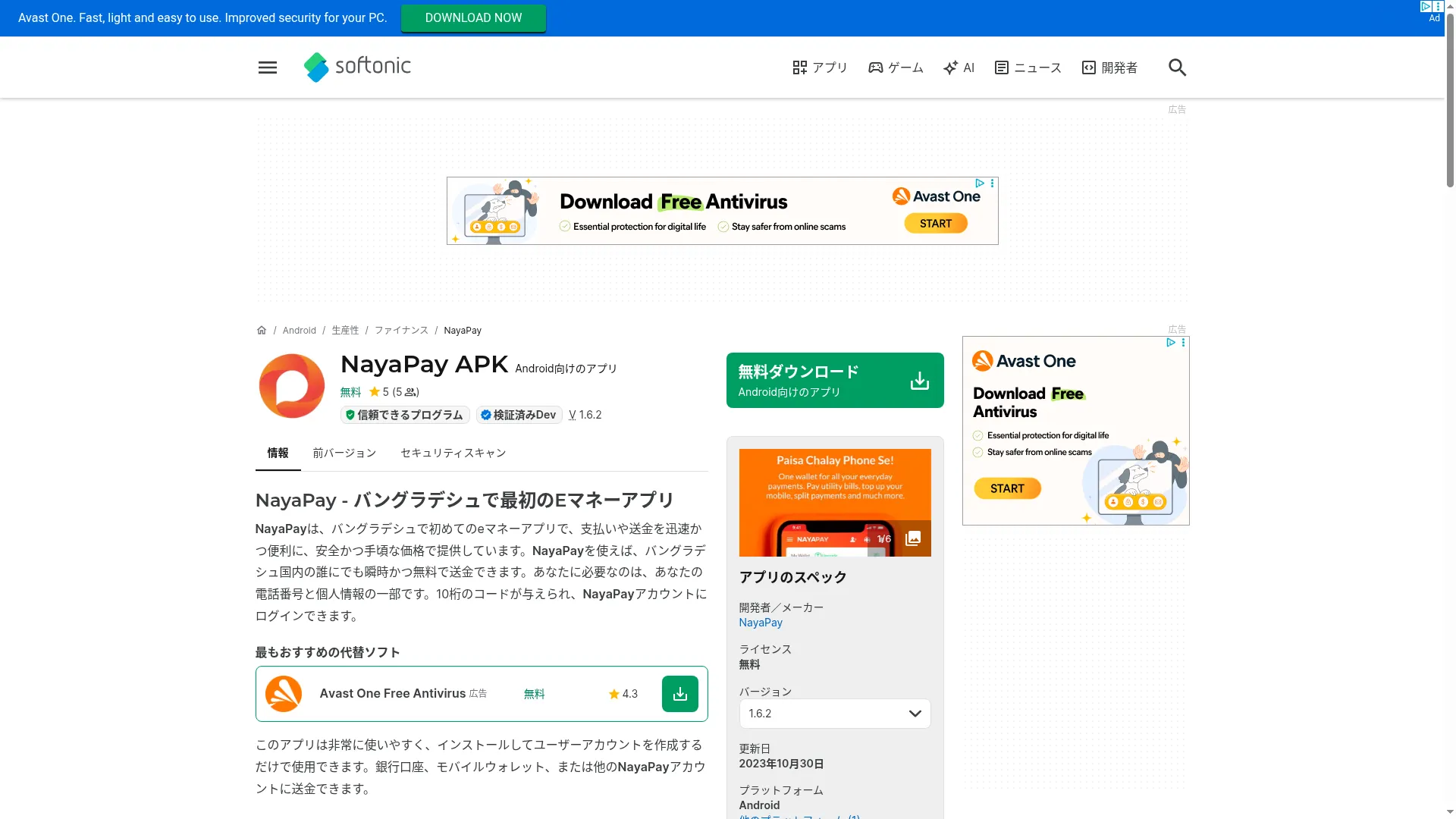Open ニュース section in header
The height and width of the screenshot is (819, 1456).
(1028, 67)
